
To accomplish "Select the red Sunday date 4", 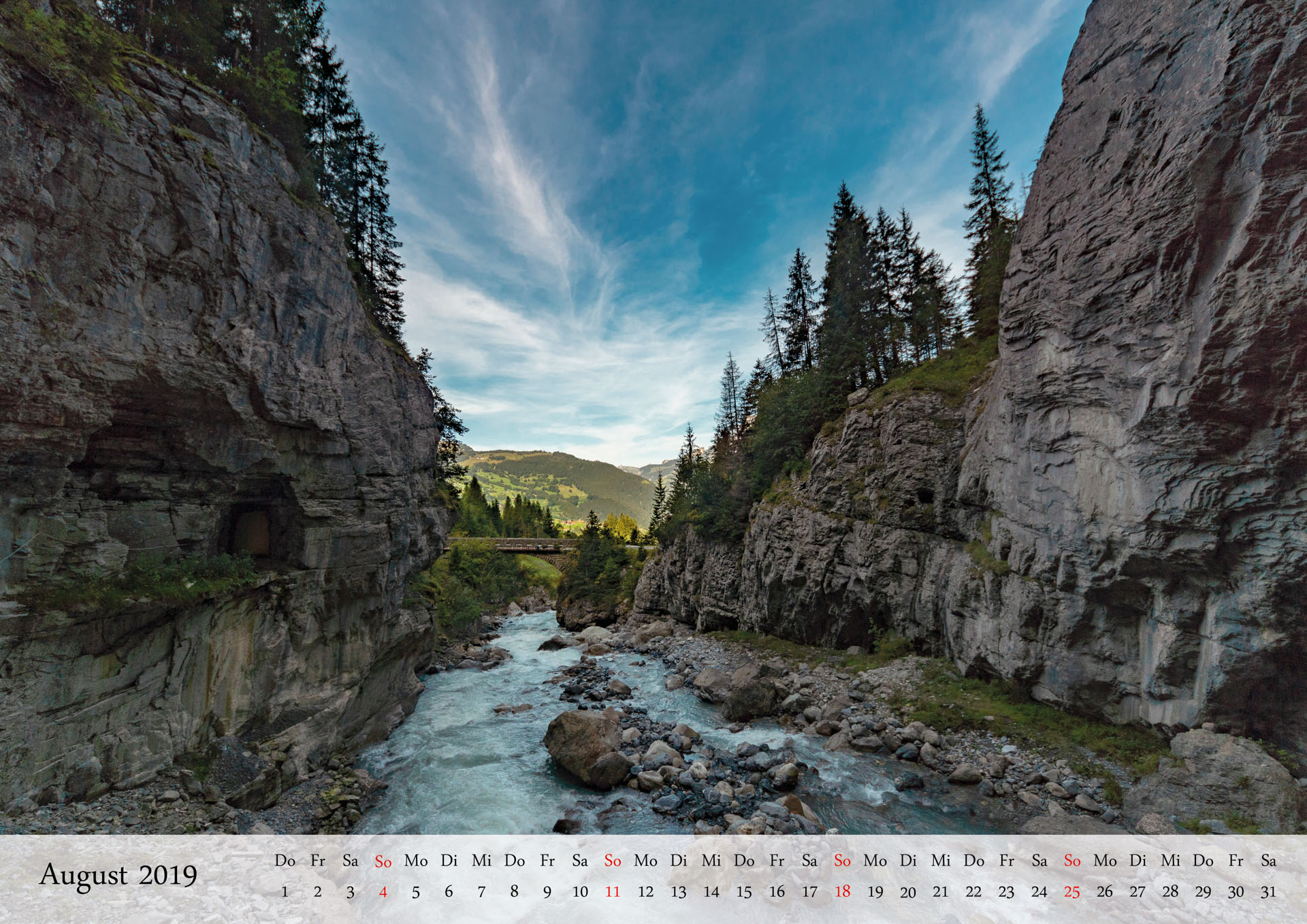I will [383, 891].
